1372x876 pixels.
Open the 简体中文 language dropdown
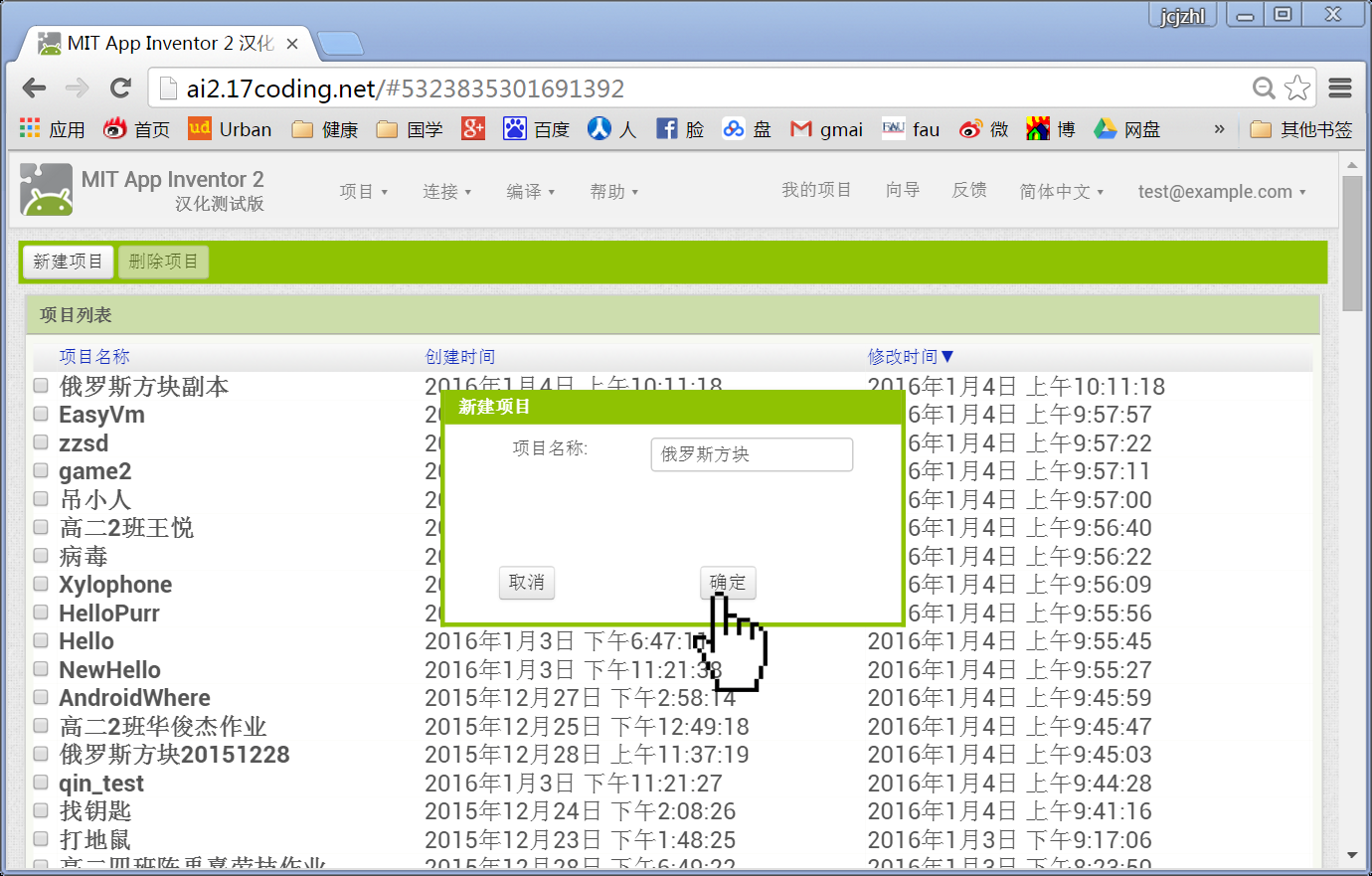(1061, 191)
